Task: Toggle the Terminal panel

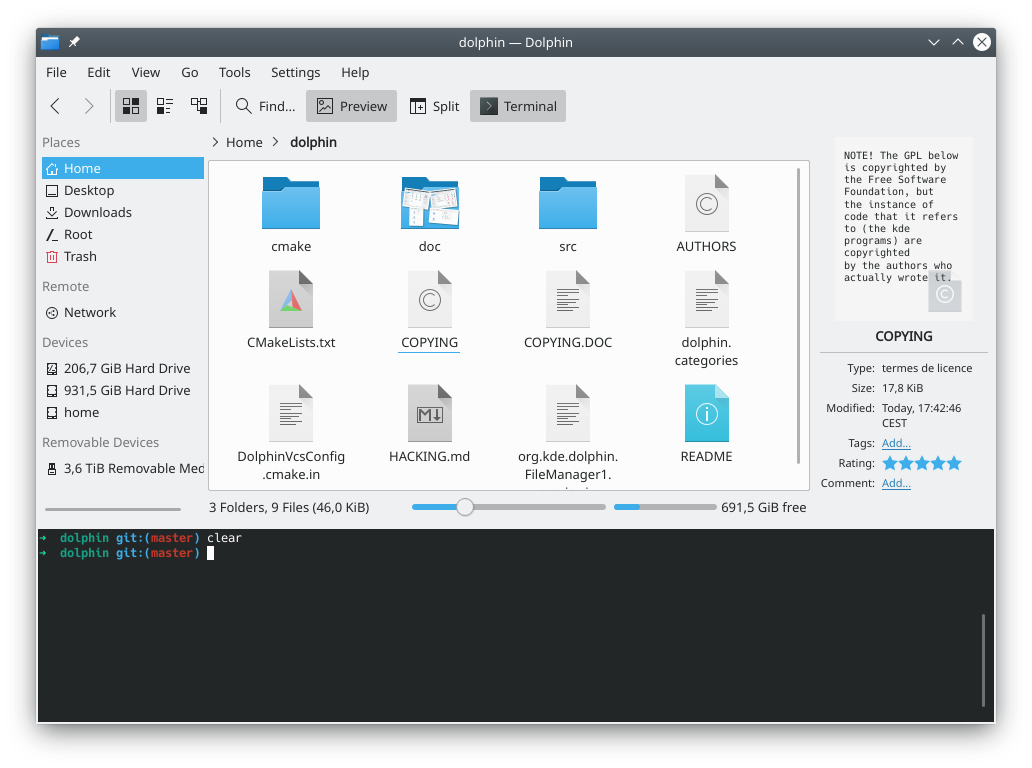Action: click(x=518, y=106)
